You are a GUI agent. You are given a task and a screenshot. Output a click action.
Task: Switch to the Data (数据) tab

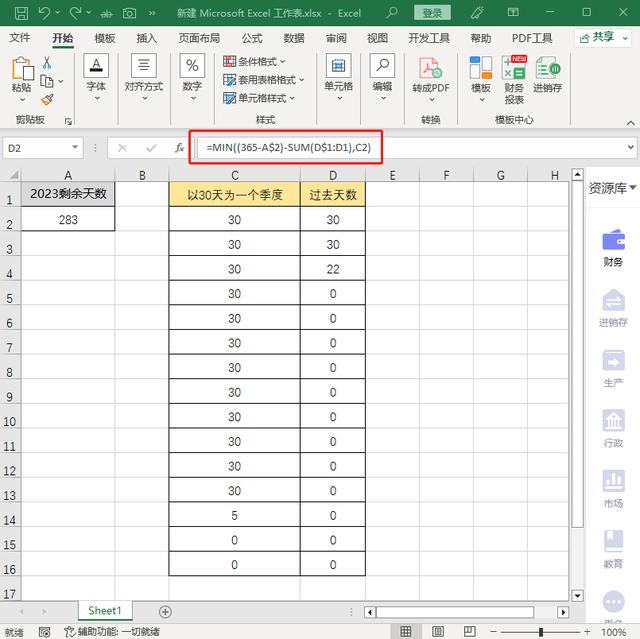click(294, 38)
